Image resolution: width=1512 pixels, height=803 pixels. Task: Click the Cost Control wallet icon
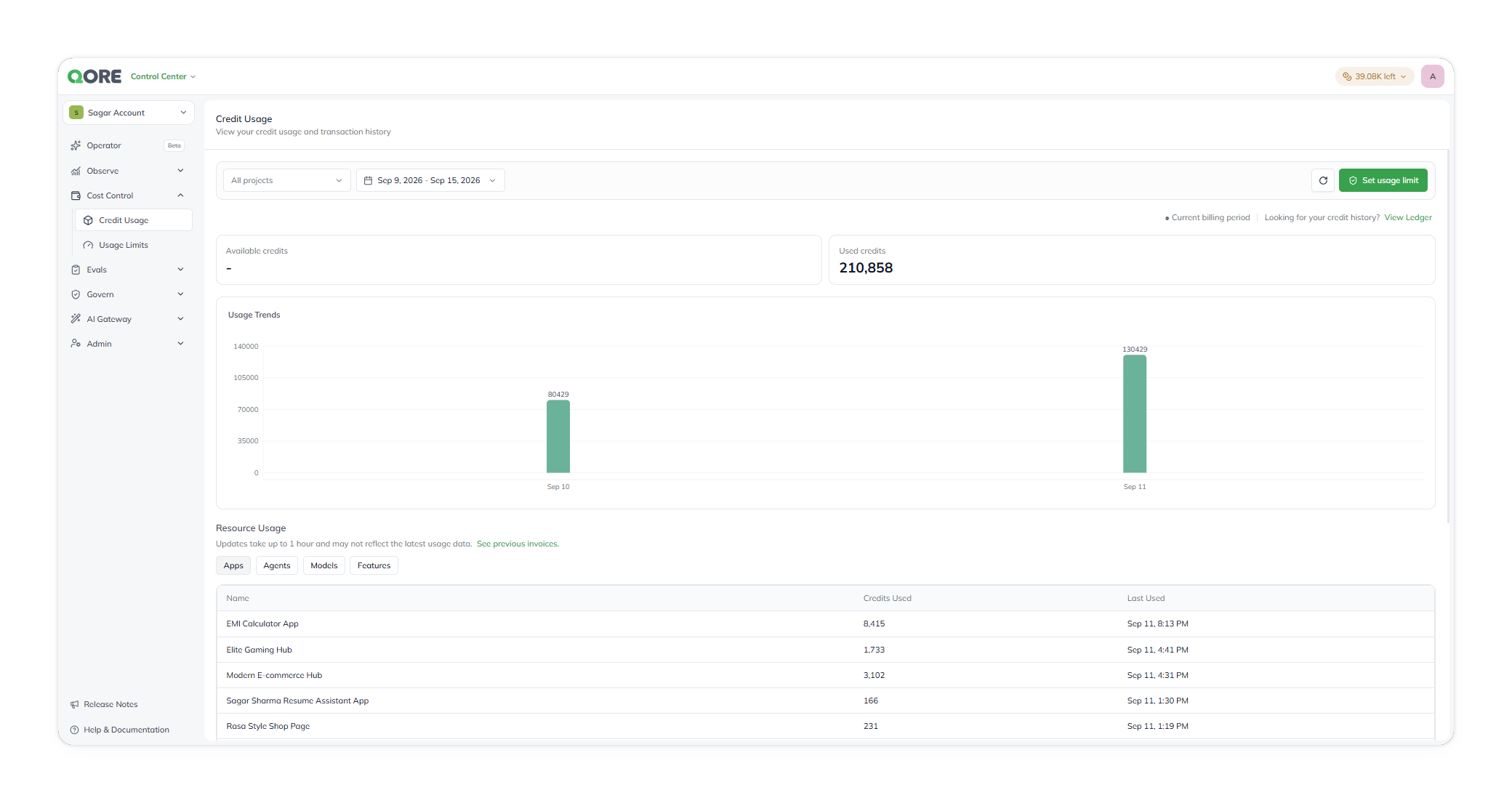click(x=76, y=195)
